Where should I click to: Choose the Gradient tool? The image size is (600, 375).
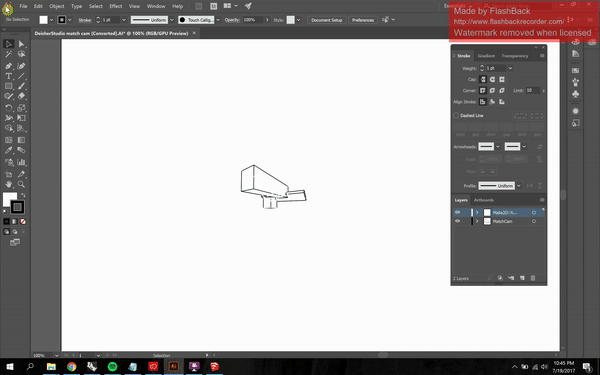coord(21,140)
